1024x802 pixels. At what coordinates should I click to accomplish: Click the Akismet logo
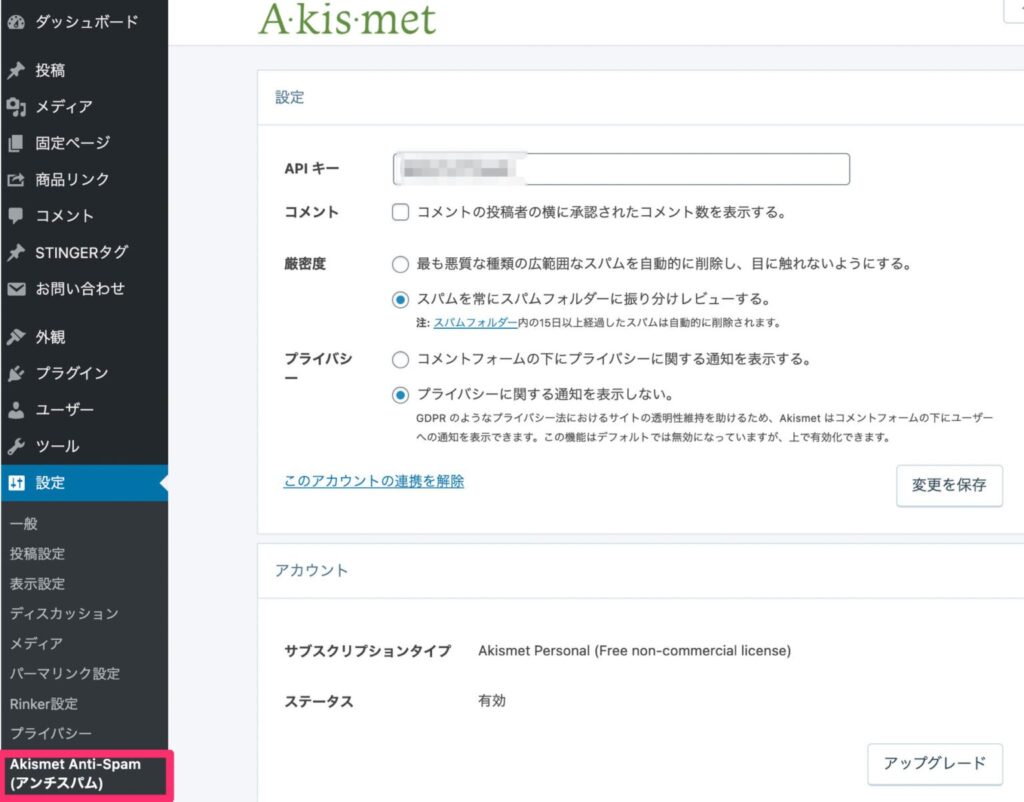(347, 19)
